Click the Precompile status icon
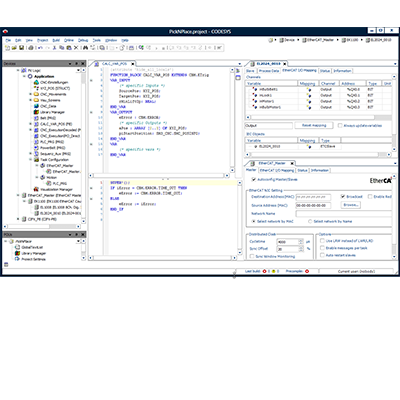The image size is (400, 400). 307,271
